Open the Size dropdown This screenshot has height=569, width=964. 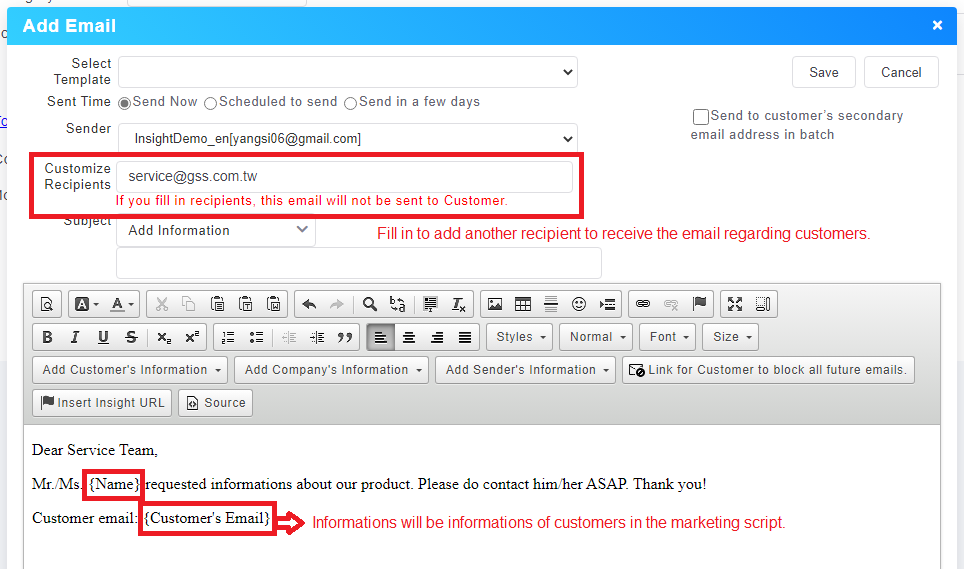click(x=731, y=337)
